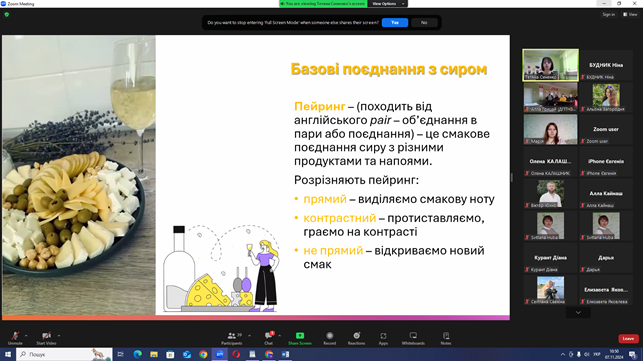Open the Reactions icon

point(356,336)
